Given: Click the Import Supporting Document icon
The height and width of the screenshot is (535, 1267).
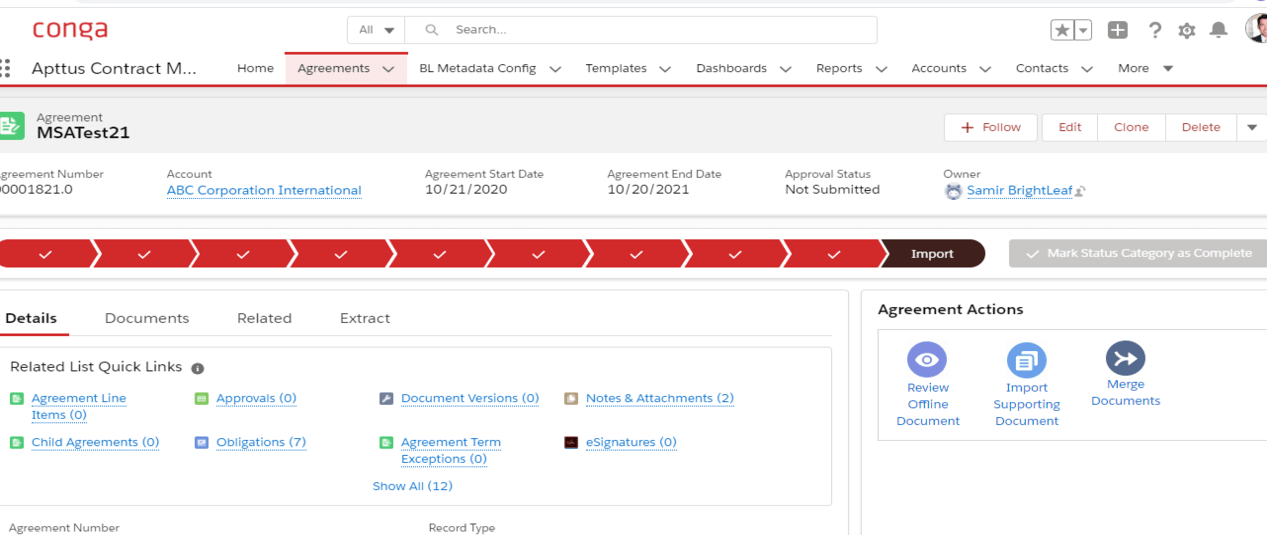Looking at the screenshot, I should coord(1026,360).
